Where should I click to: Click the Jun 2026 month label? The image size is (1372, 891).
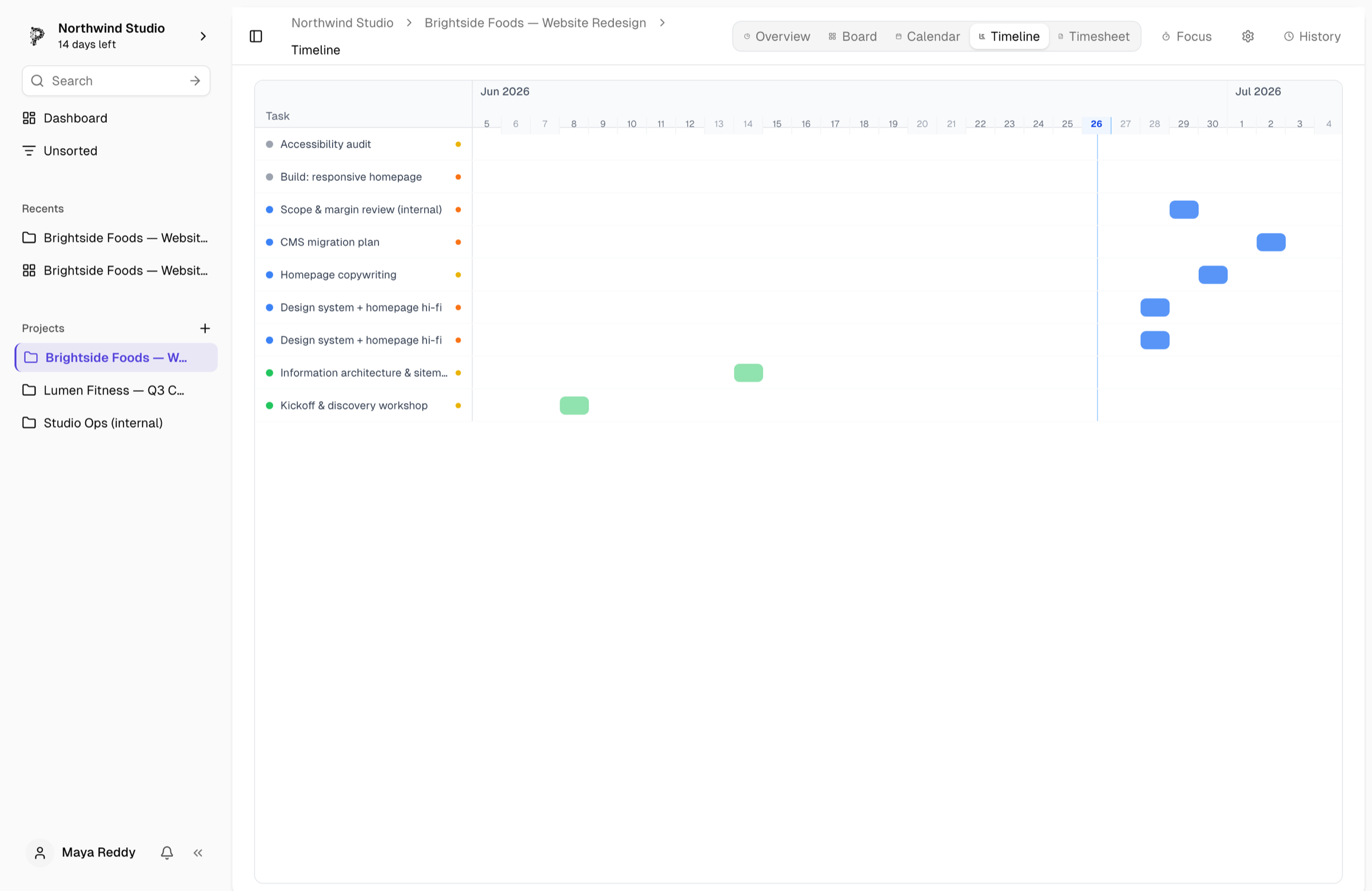[x=505, y=91]
